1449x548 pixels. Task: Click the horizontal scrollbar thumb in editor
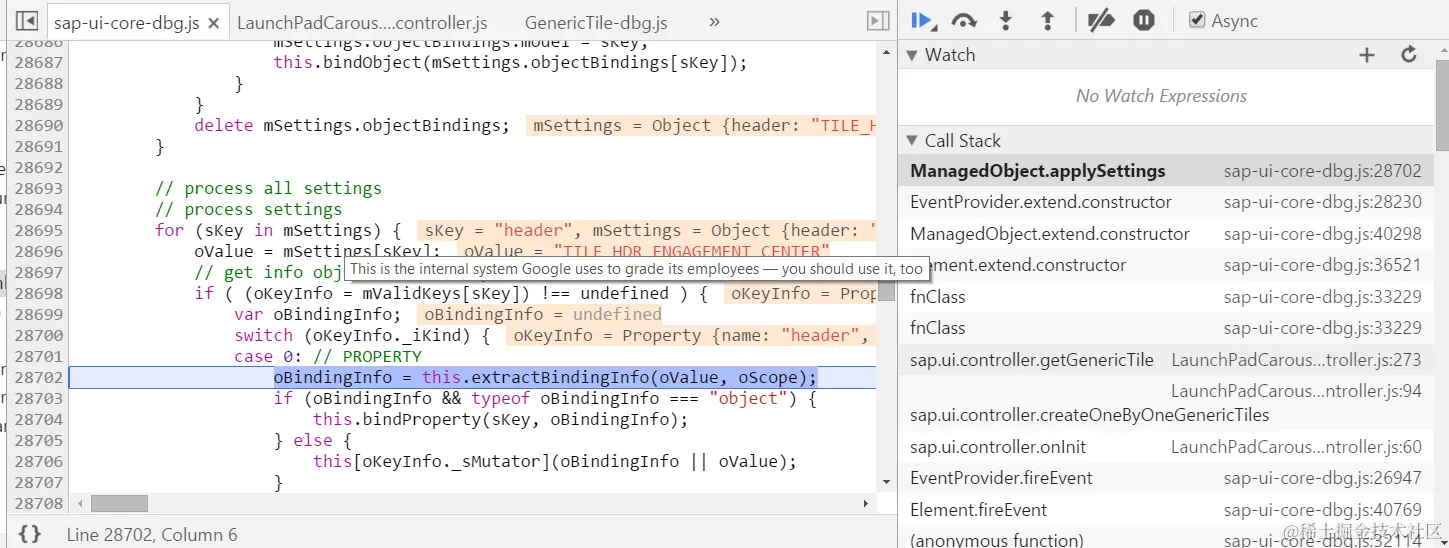point(119,504)
